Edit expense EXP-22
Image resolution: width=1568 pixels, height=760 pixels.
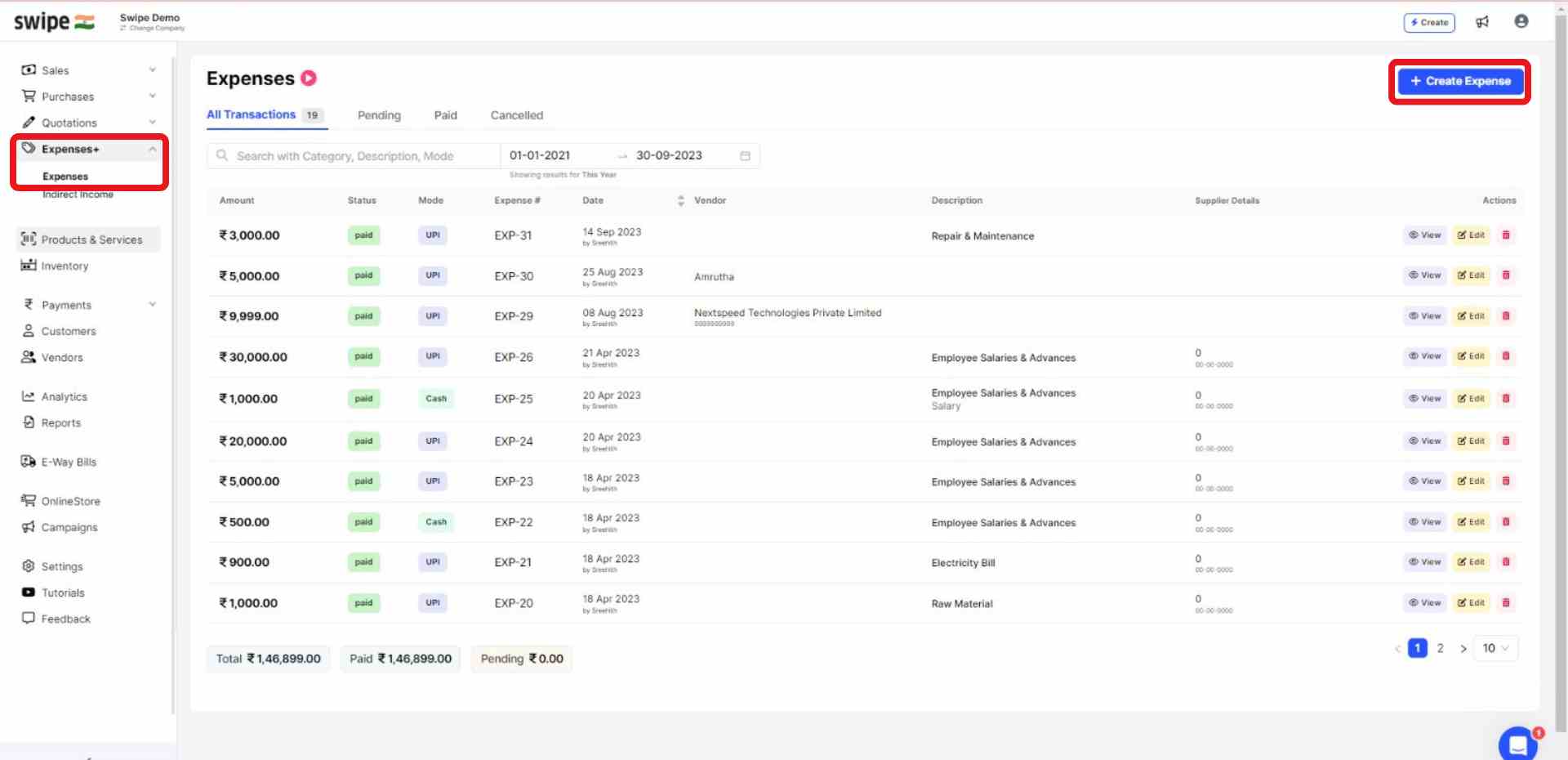pyautogui.click(x=1472, y=521)
